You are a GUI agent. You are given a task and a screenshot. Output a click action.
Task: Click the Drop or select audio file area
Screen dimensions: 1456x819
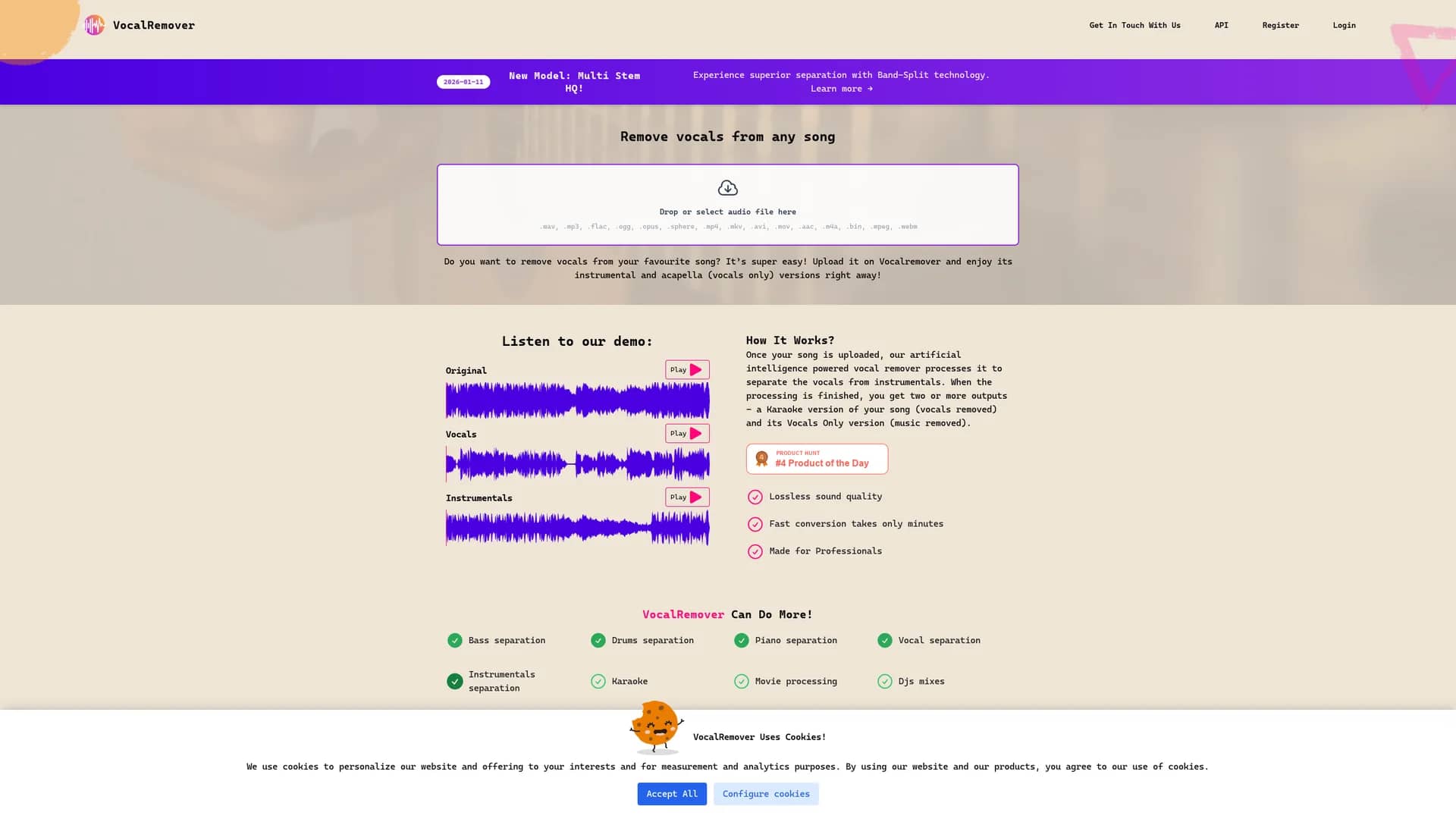[x=727, y=205]
